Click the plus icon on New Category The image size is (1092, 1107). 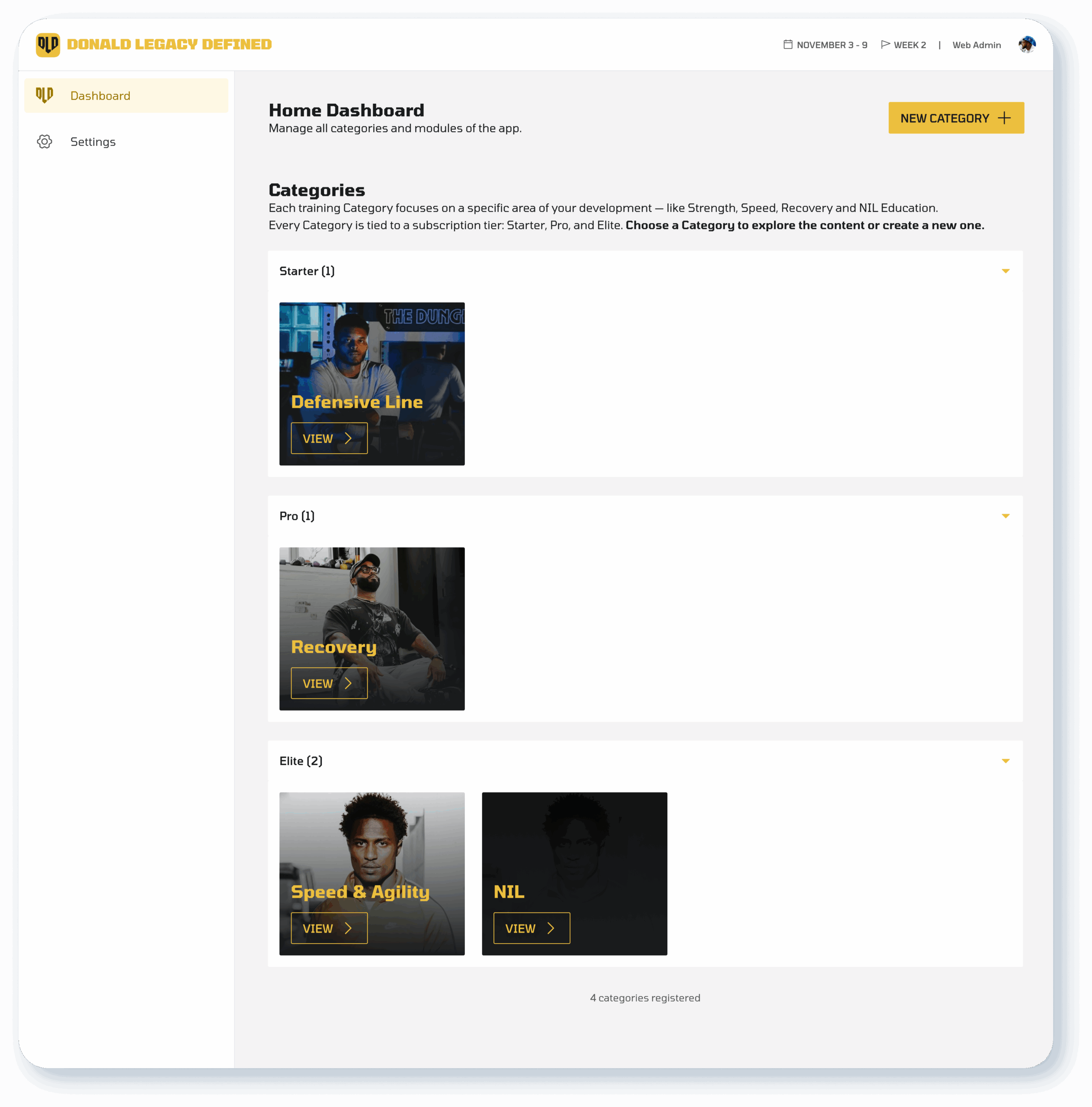[1004, 118]
